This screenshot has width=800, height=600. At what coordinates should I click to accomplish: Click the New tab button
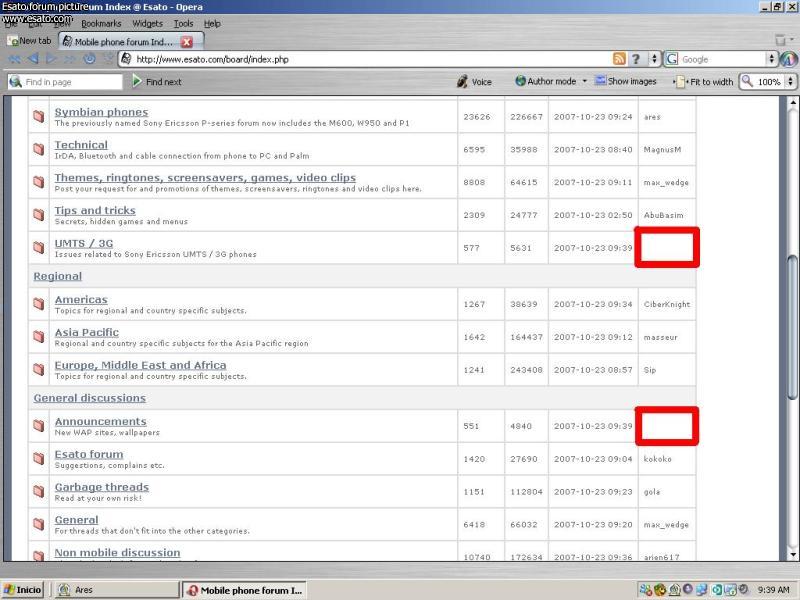30,41
